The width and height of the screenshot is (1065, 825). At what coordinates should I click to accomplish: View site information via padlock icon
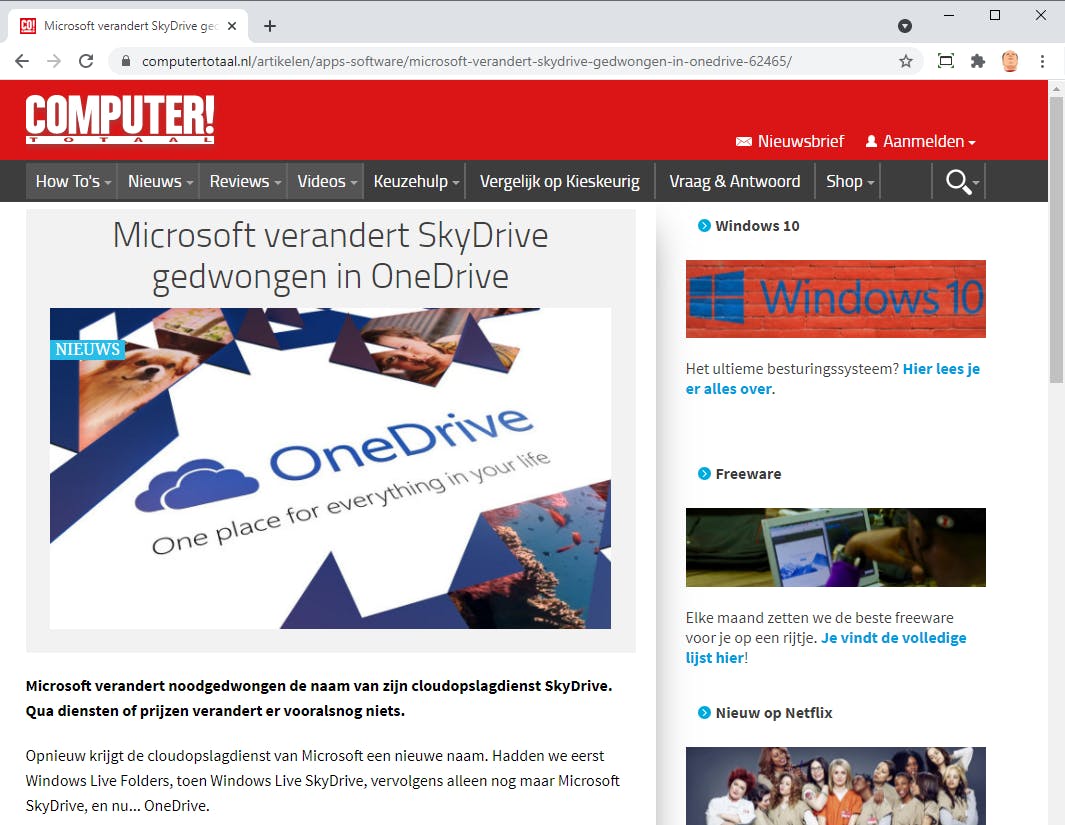tap(126, 61)
